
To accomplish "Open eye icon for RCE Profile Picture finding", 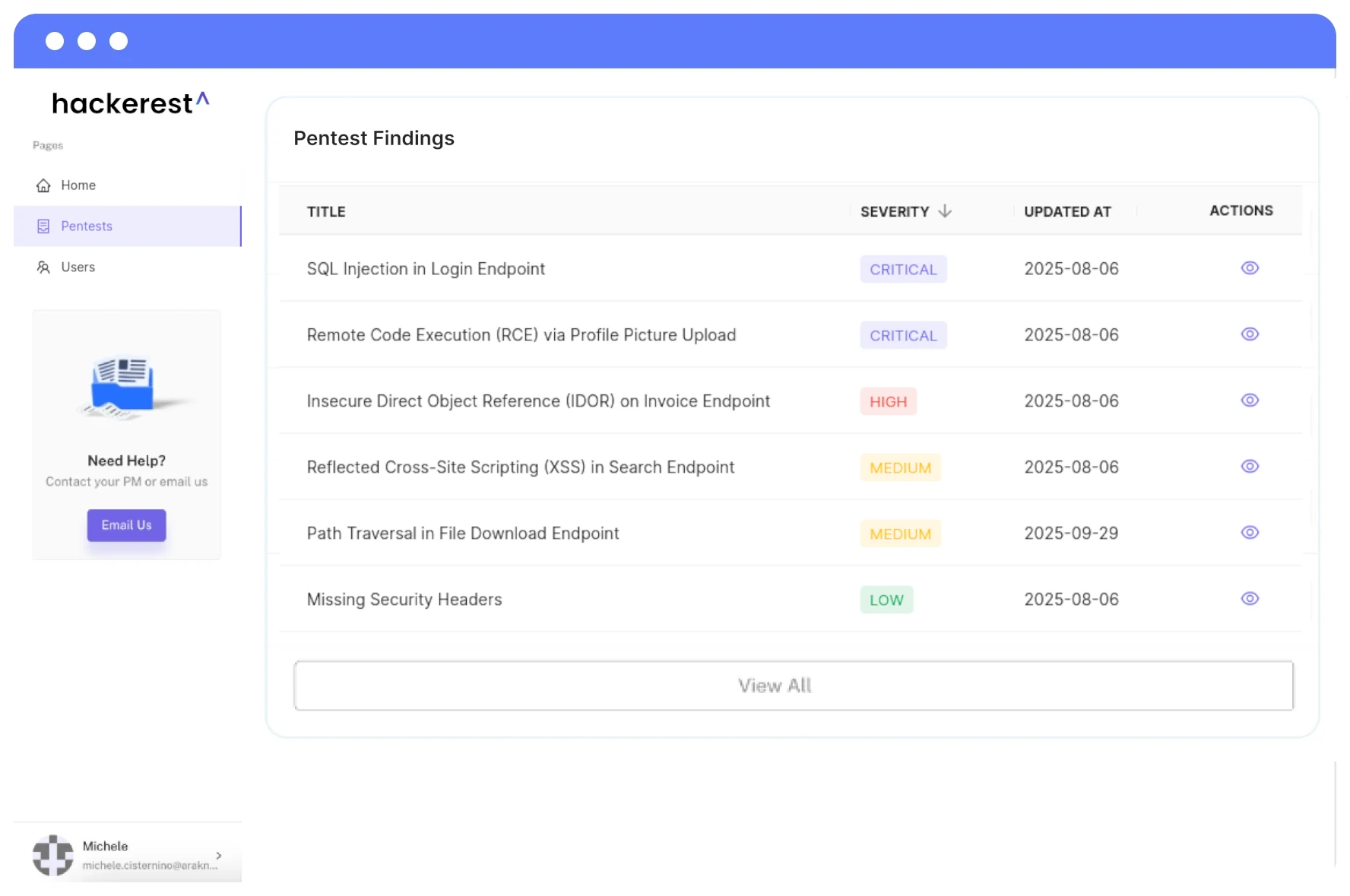I will (x=1250, y=334).
